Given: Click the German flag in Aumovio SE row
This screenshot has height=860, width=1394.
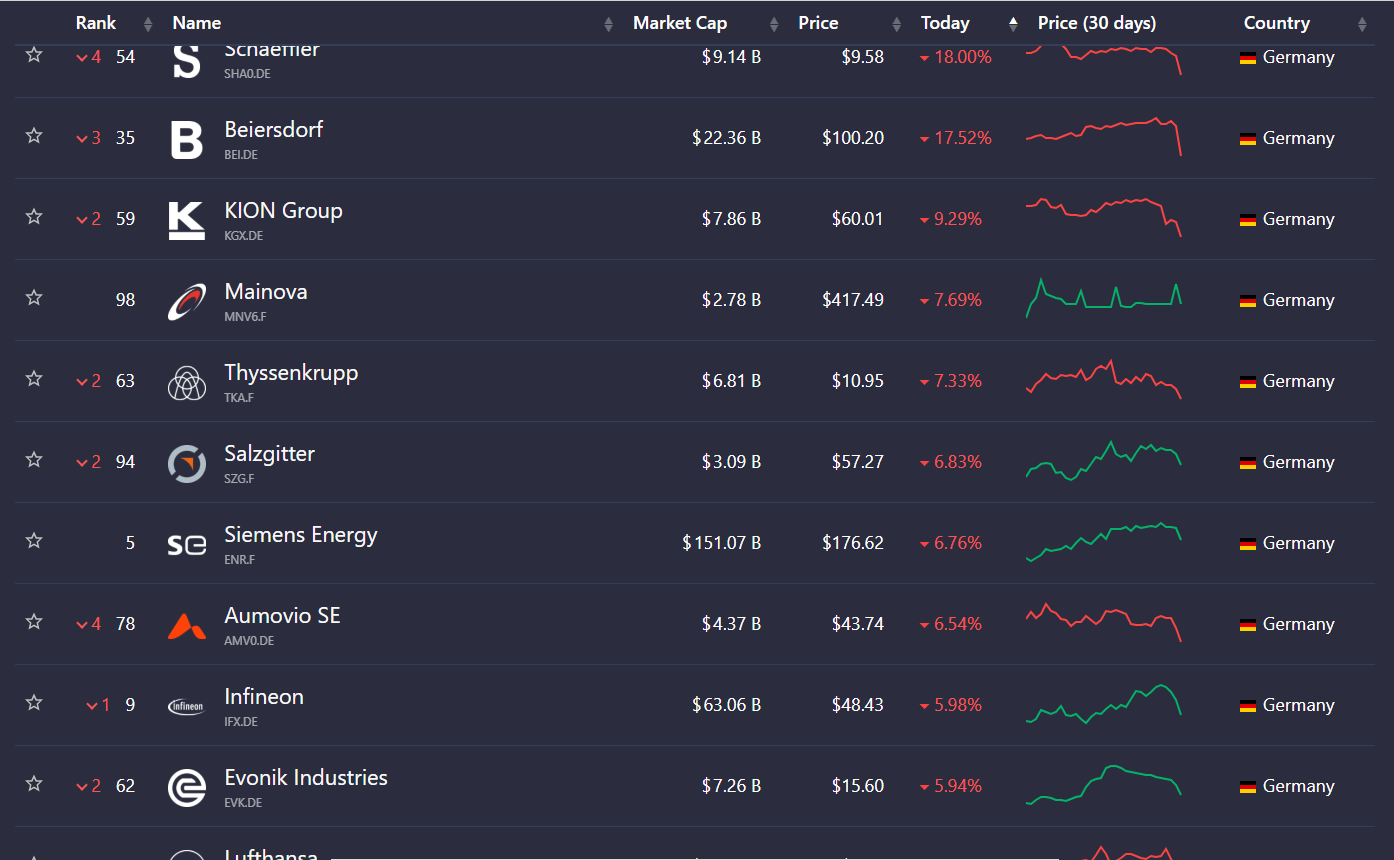Looking at the screenshot, I should pos(1248,625).
